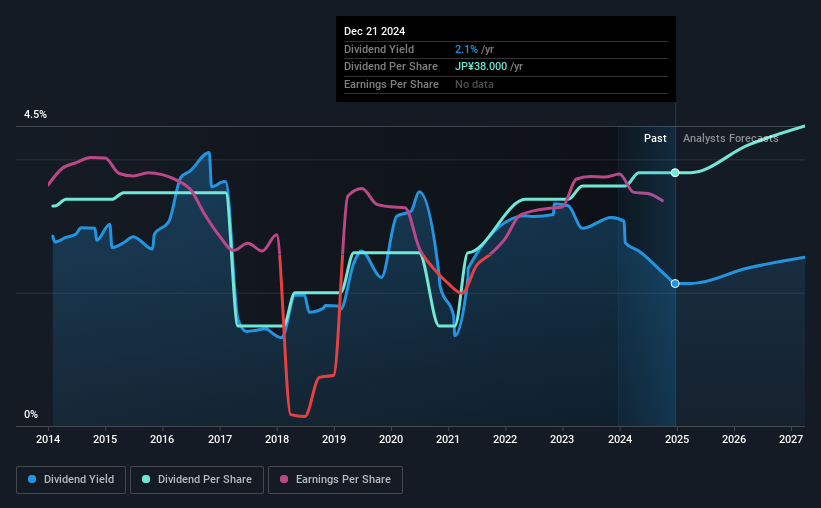Click 'Earnings Per Share' row label in tooltip
Image resolution: width=821 pixels, height=508 pixels.
click(391, 84)
